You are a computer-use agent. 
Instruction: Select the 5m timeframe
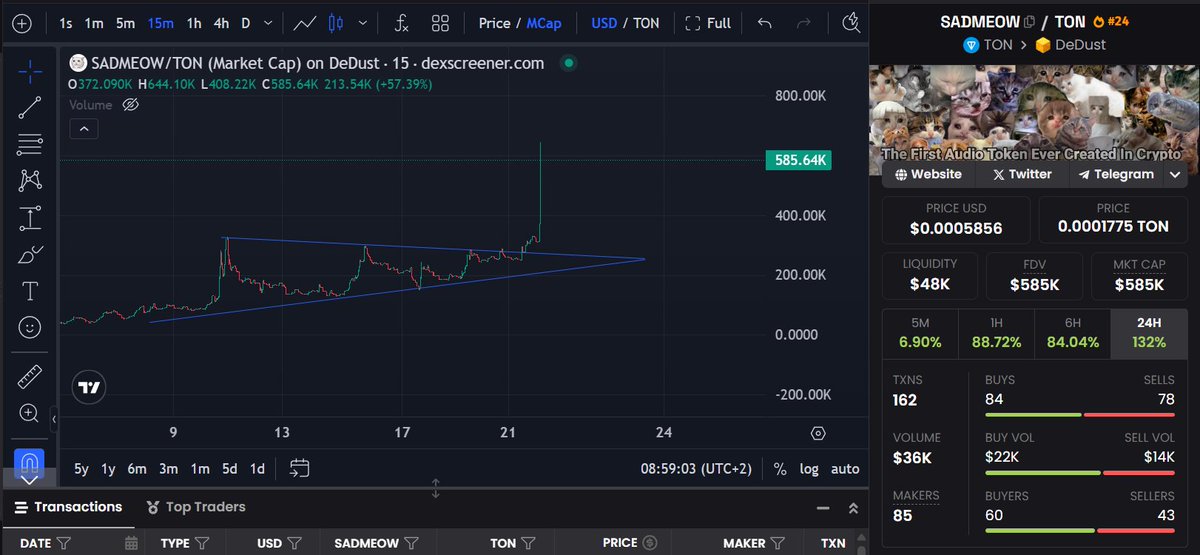[125, 23]
